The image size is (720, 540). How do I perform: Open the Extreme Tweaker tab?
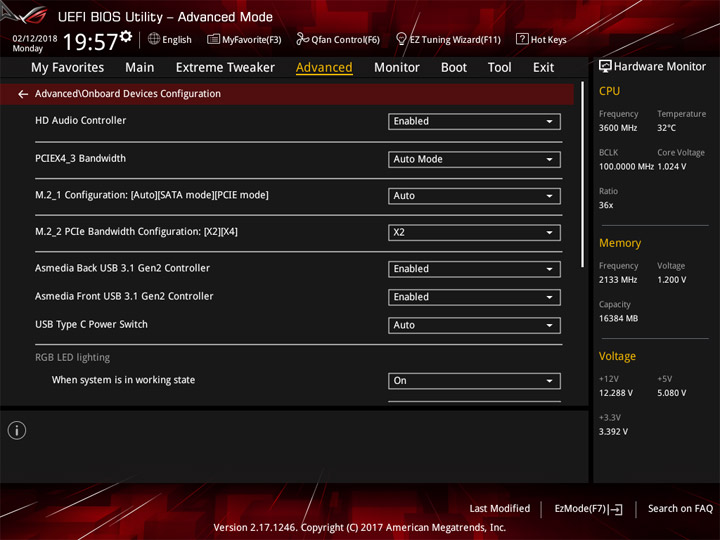(x=225, y=68)
